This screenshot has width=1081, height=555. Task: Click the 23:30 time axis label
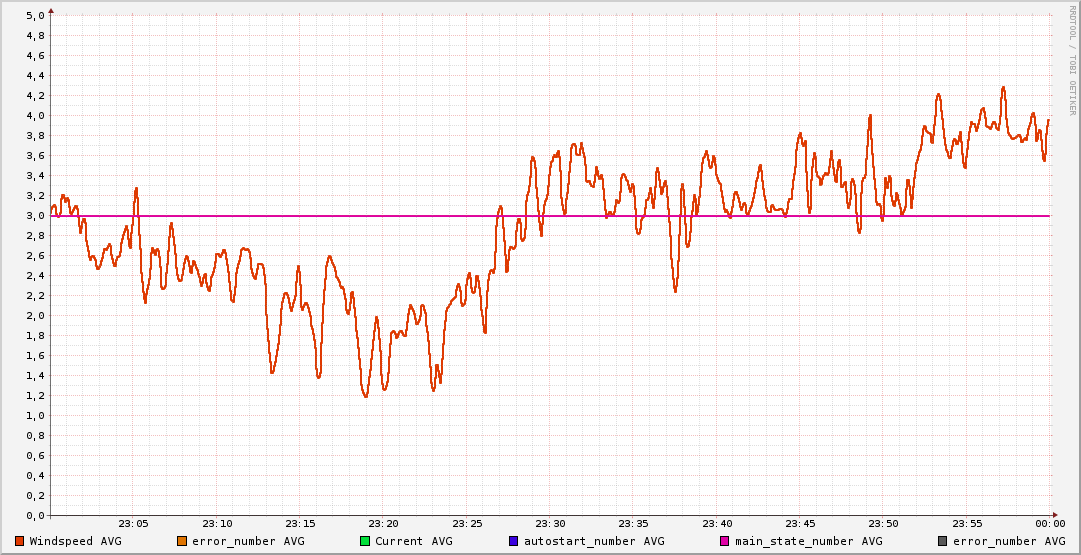550,523
